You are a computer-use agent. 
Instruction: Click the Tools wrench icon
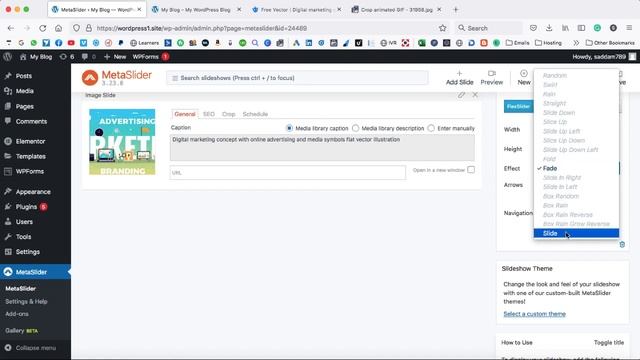click(8, 237)
